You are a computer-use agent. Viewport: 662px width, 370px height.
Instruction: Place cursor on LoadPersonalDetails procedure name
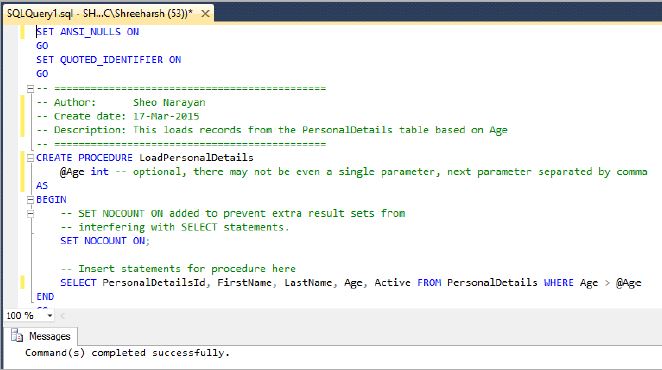pyautogui.click(x=196, y=158)
